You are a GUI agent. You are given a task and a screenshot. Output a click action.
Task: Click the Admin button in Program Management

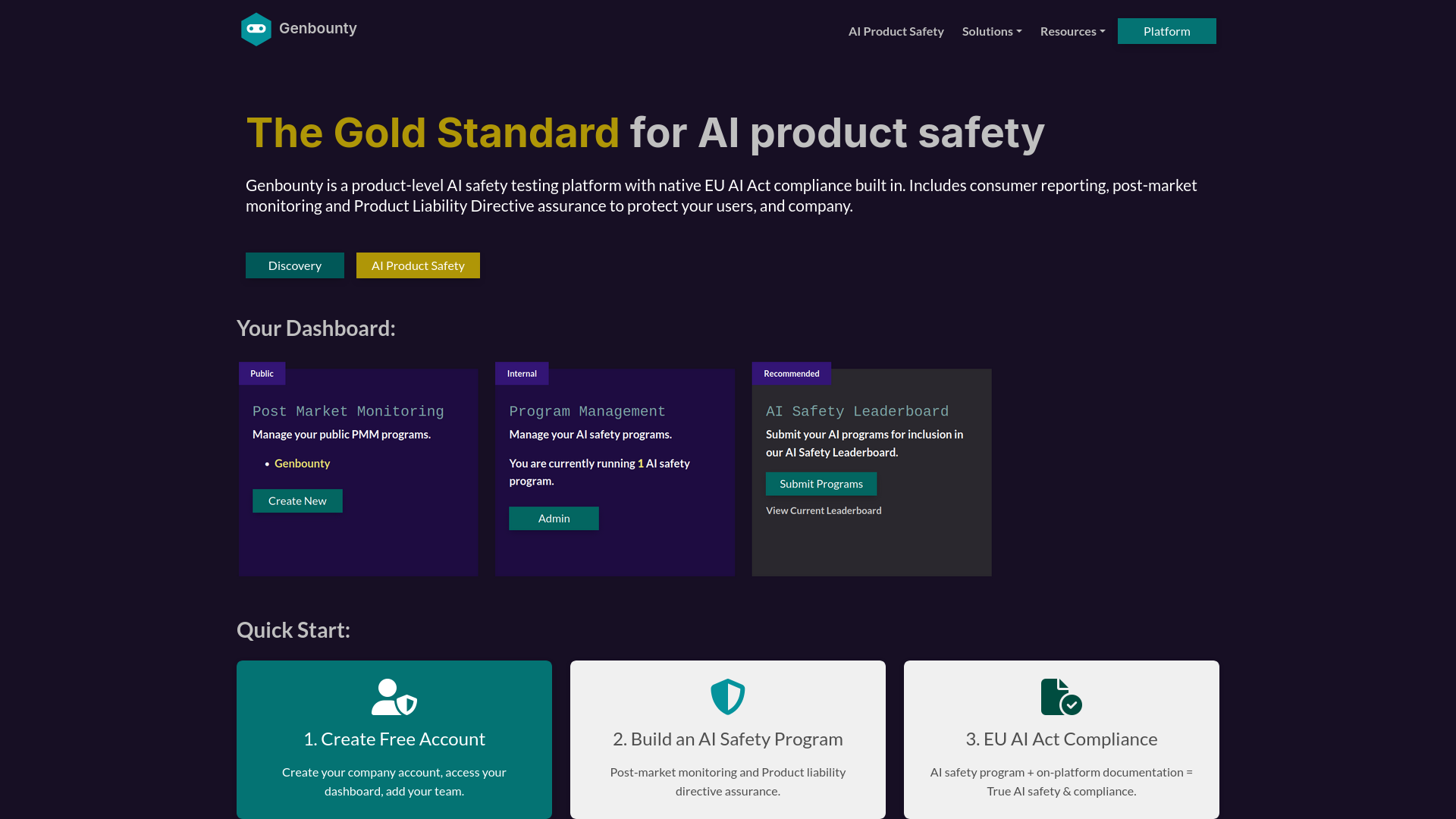tap(554, 519)
